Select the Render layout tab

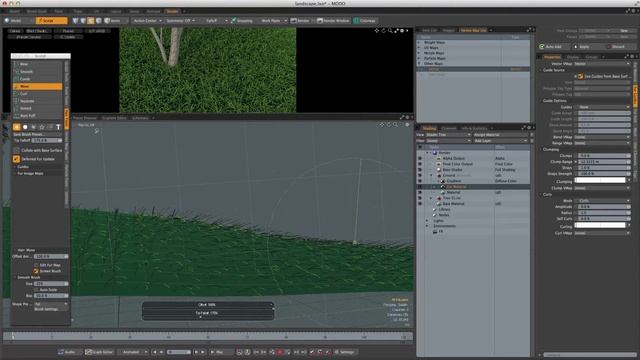pyautogui.click(x=172, y=11)
